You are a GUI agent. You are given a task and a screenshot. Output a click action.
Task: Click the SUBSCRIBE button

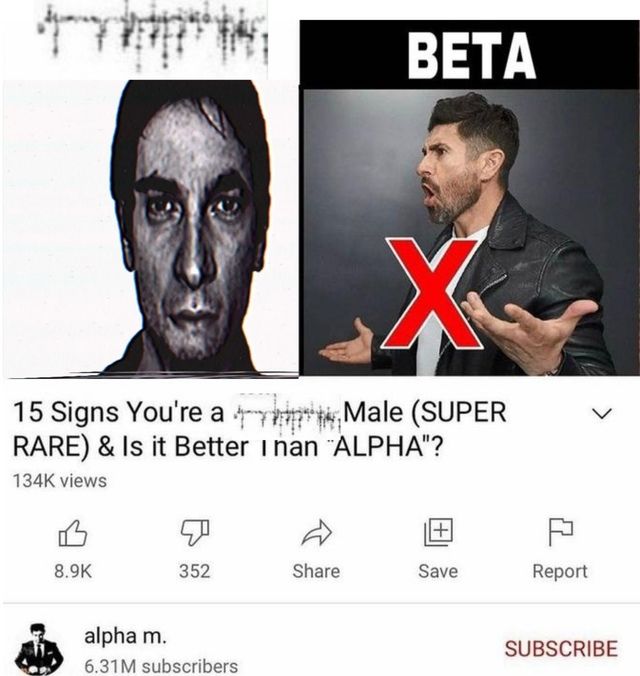561,649
